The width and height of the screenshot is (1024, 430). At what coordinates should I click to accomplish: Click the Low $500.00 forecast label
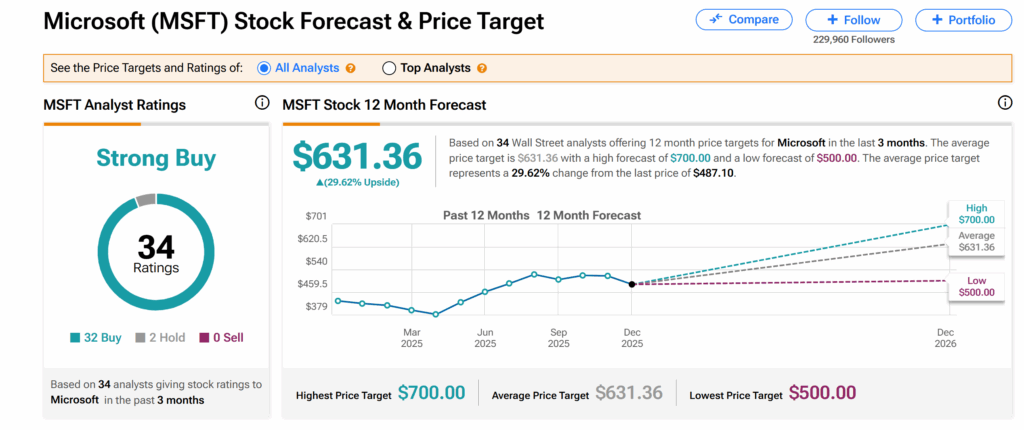975,286
